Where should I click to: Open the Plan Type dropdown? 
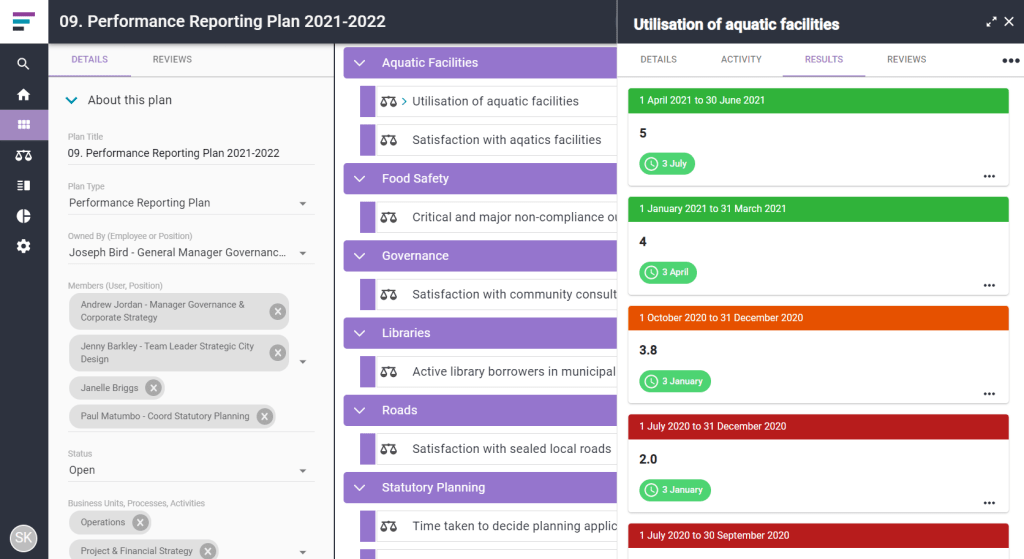(x=188, y=203)
